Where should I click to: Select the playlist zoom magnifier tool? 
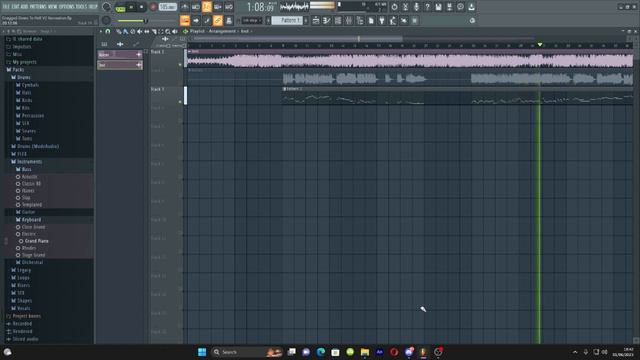pos(168,31)
